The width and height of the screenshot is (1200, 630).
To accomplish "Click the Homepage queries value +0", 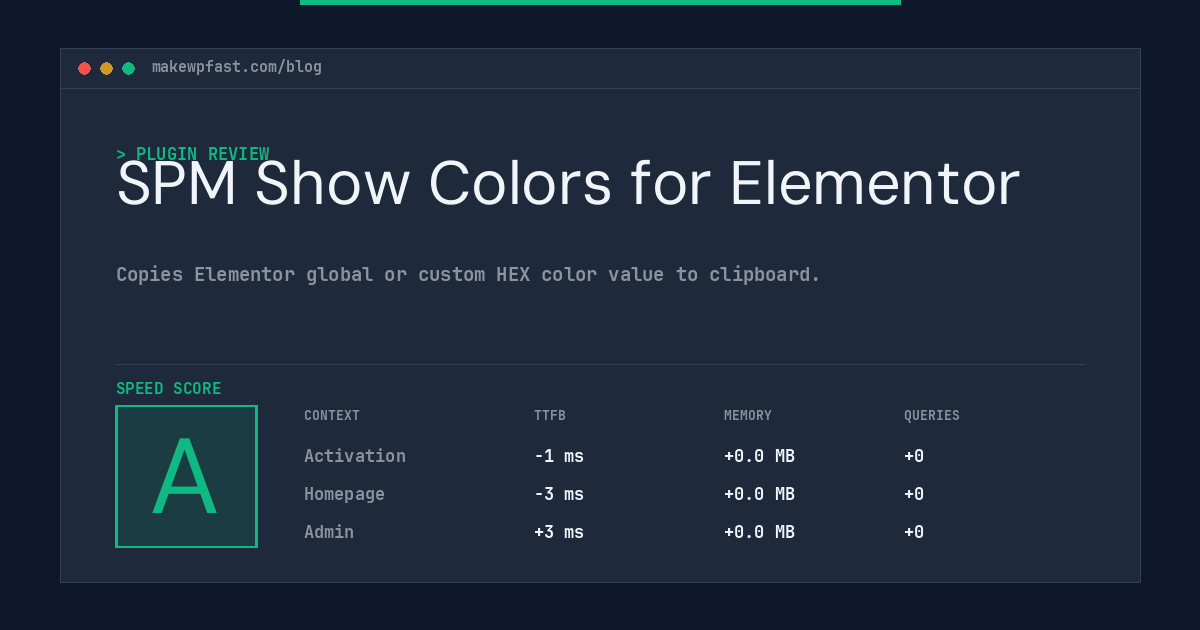I will pyautogui.click(x=914, y=494).
